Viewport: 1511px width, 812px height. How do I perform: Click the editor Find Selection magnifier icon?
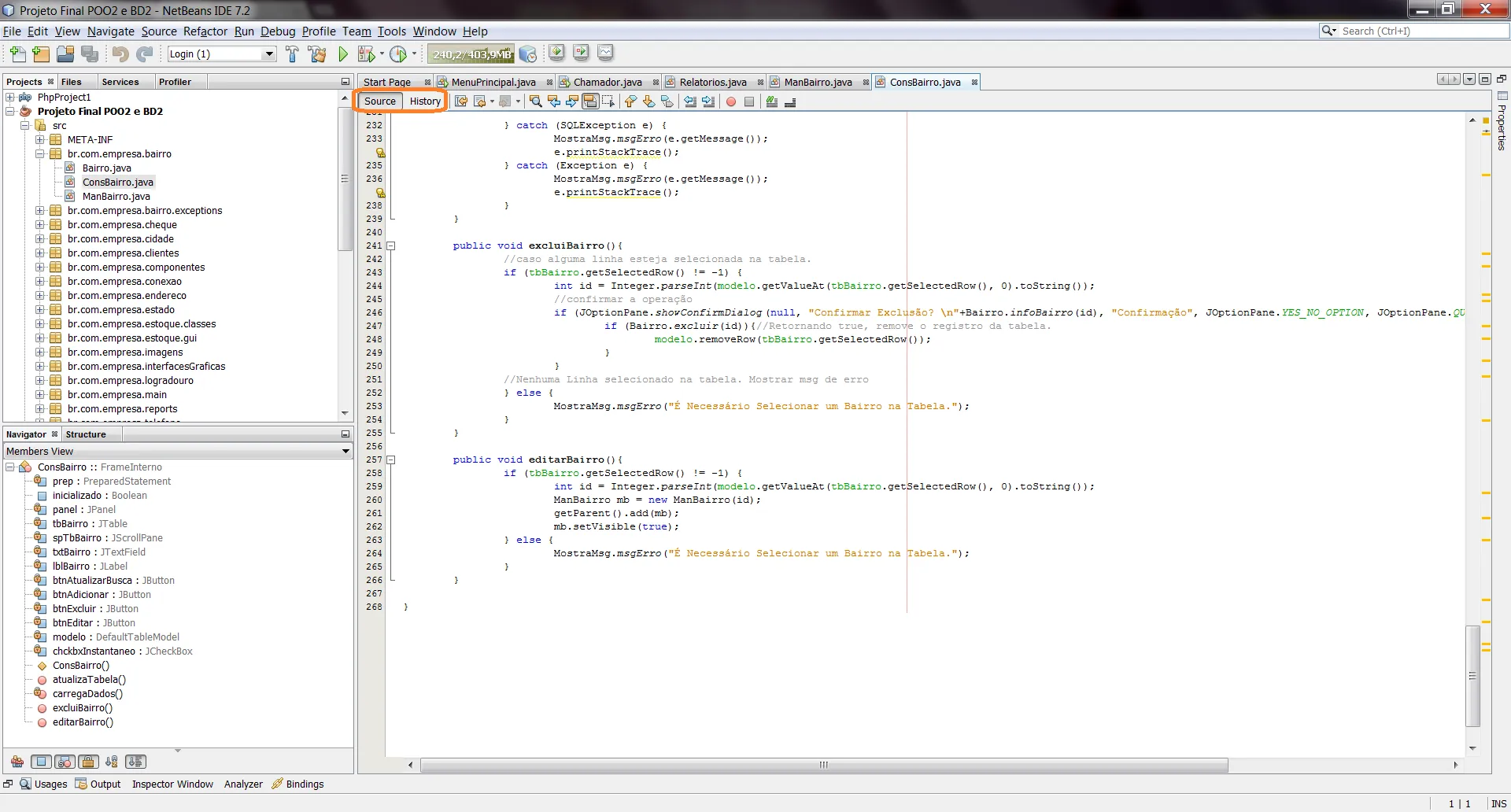(536, 101)
